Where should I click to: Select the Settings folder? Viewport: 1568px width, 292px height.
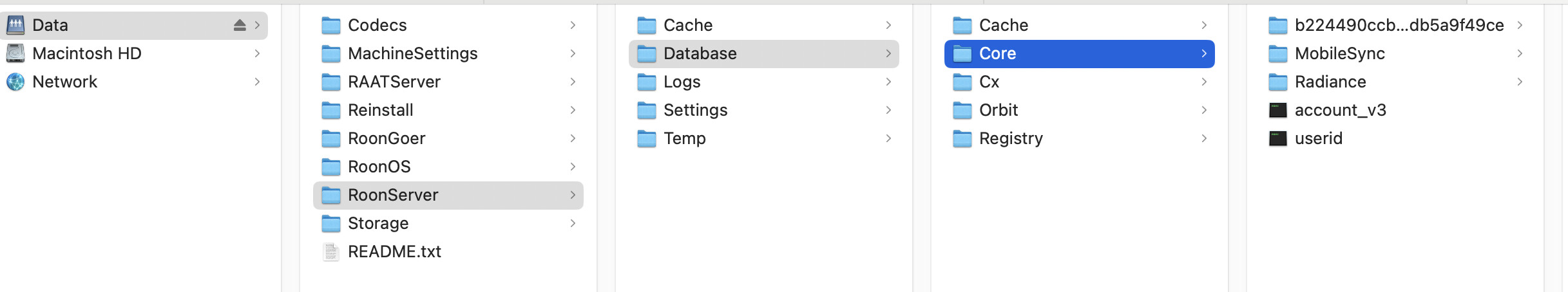click(763, 110)
